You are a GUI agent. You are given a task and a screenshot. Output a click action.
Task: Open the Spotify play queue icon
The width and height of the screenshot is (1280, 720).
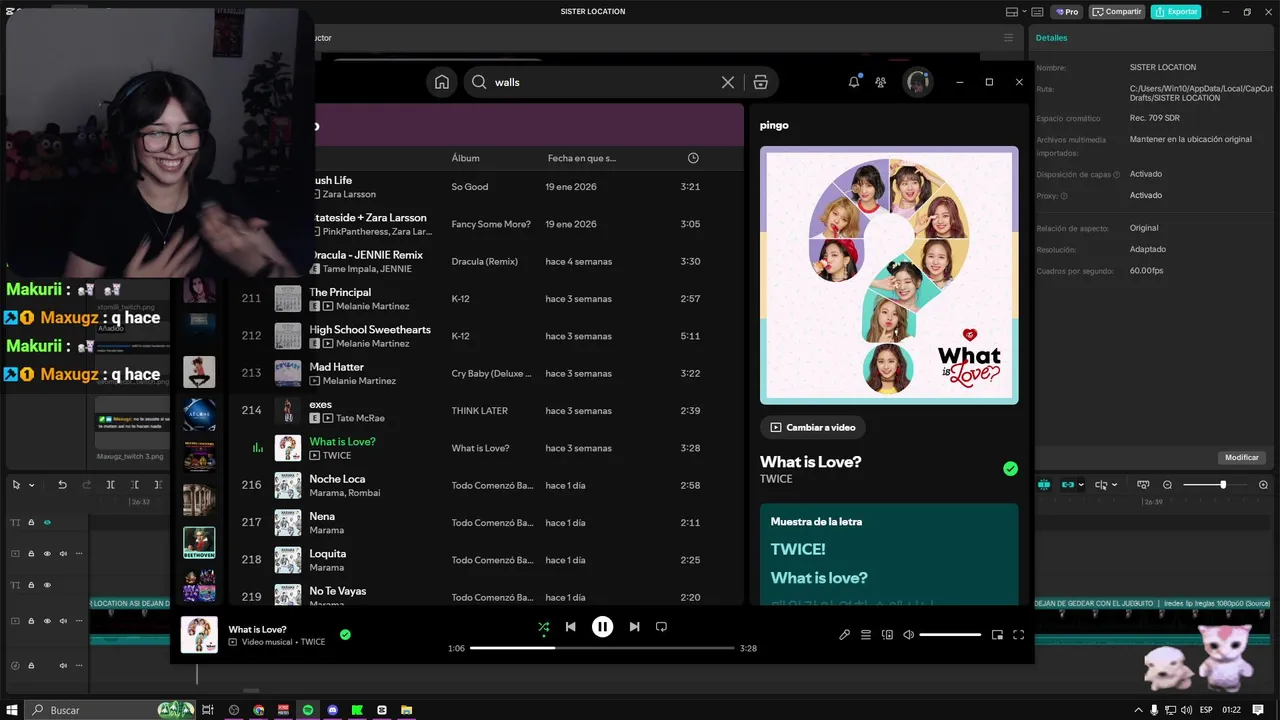pyautogui.click(x=866, y=634)
